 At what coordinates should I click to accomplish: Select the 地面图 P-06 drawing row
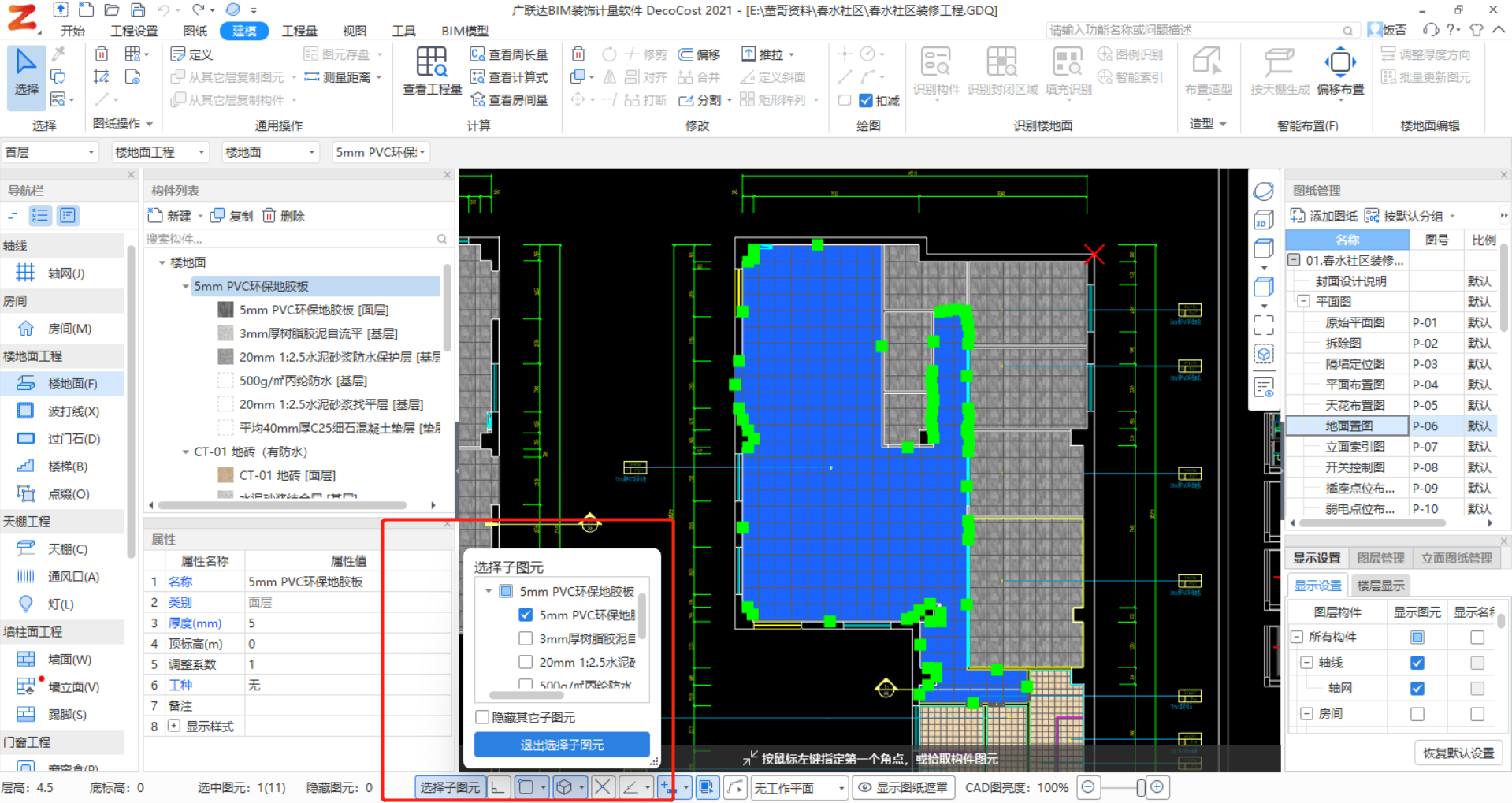[1391, 426]
